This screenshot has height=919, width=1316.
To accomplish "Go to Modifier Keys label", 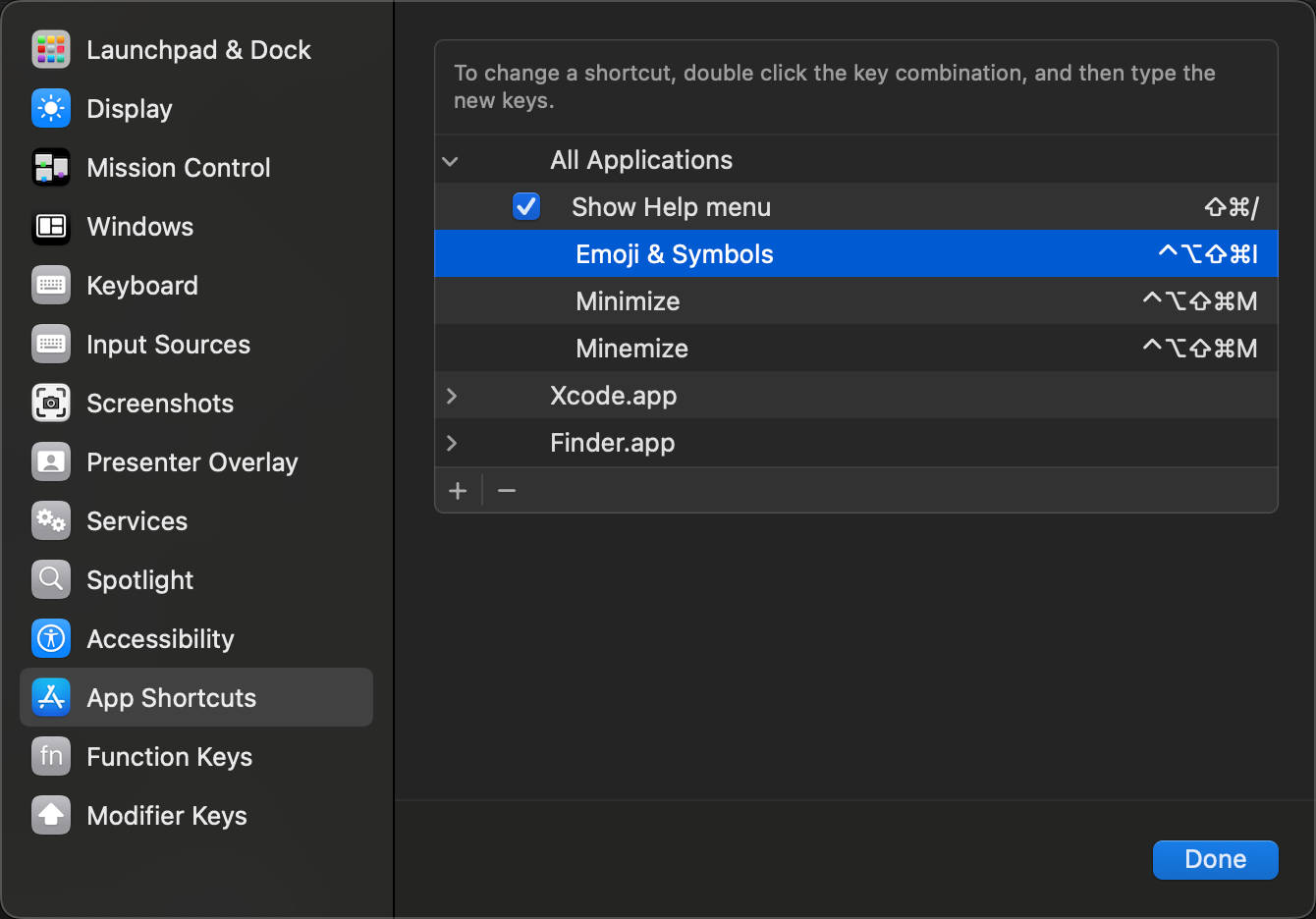I will (167, 816).
